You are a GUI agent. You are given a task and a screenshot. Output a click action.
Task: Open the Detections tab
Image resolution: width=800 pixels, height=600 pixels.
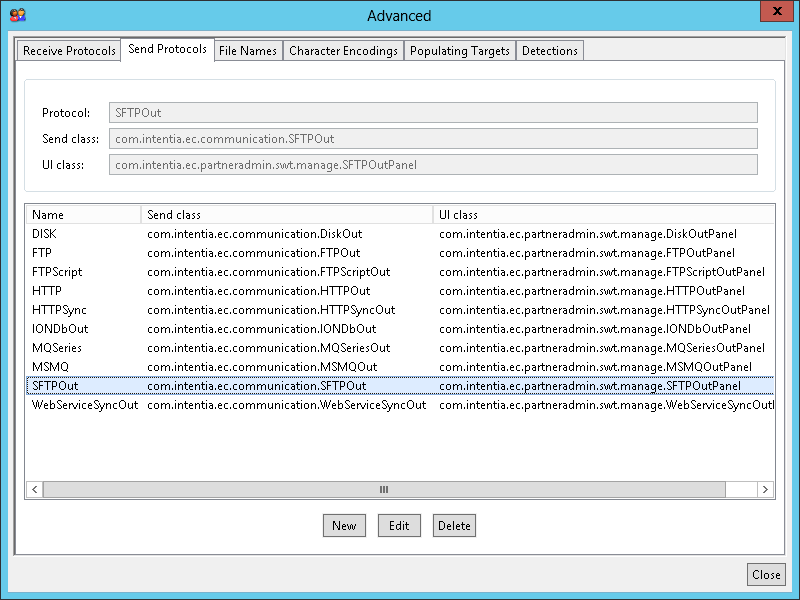tap(549, 51)
